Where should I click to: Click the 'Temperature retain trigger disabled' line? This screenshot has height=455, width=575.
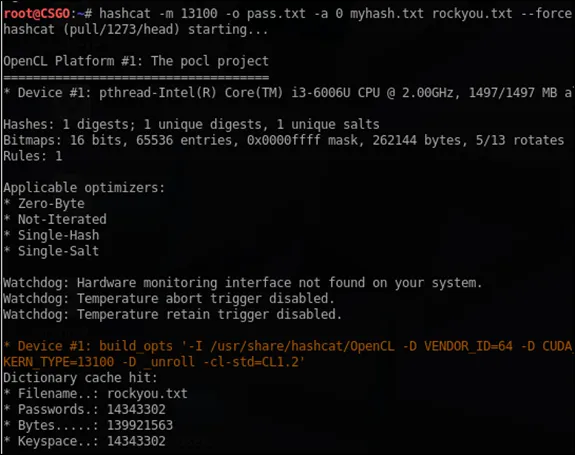pyautogui.click(x=172, y=315)
